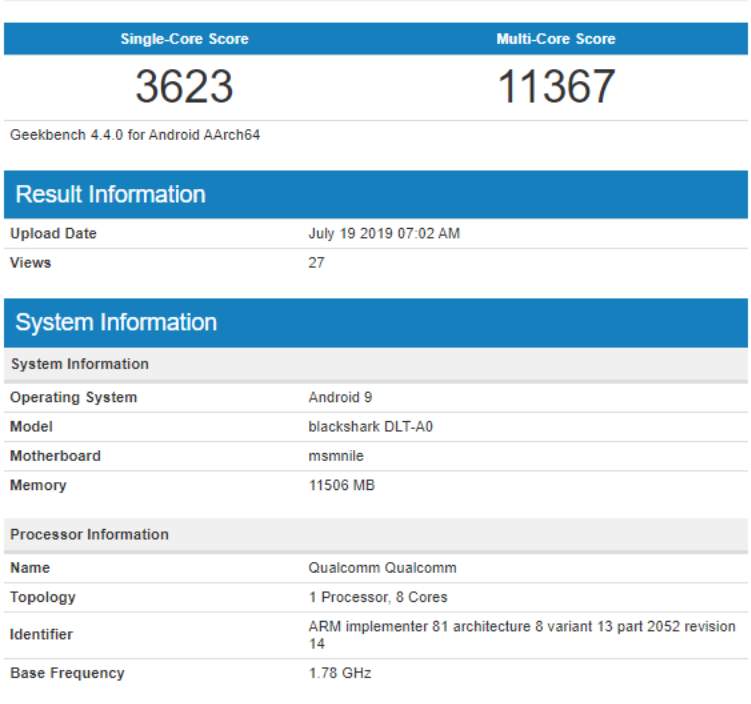Select the 1.78 GHz base frequency
The height and width of the screenshot is (704, 751).
point(339,673)
